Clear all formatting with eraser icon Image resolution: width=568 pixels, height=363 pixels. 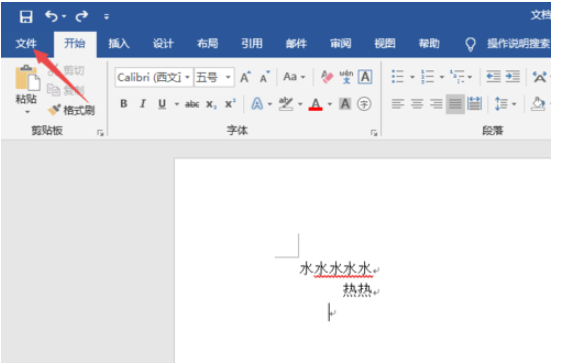(x=327, y=77)
